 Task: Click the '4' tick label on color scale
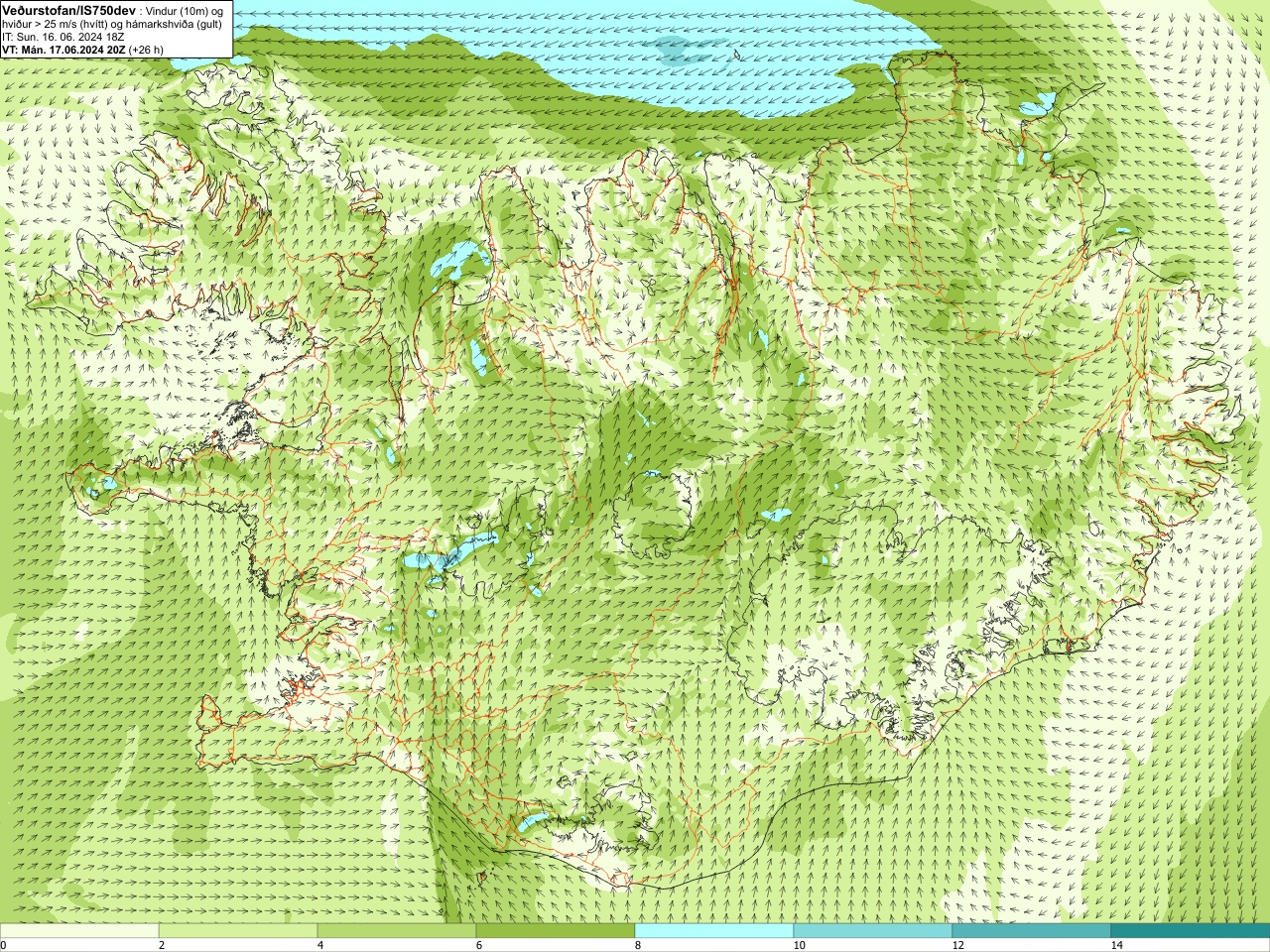(320, 946)
